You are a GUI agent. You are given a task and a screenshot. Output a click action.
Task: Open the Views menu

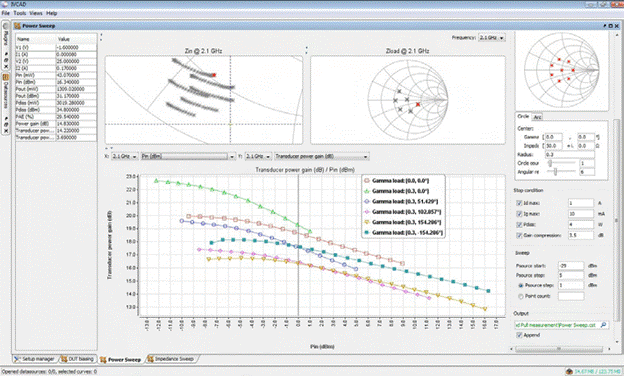(36, 13)
